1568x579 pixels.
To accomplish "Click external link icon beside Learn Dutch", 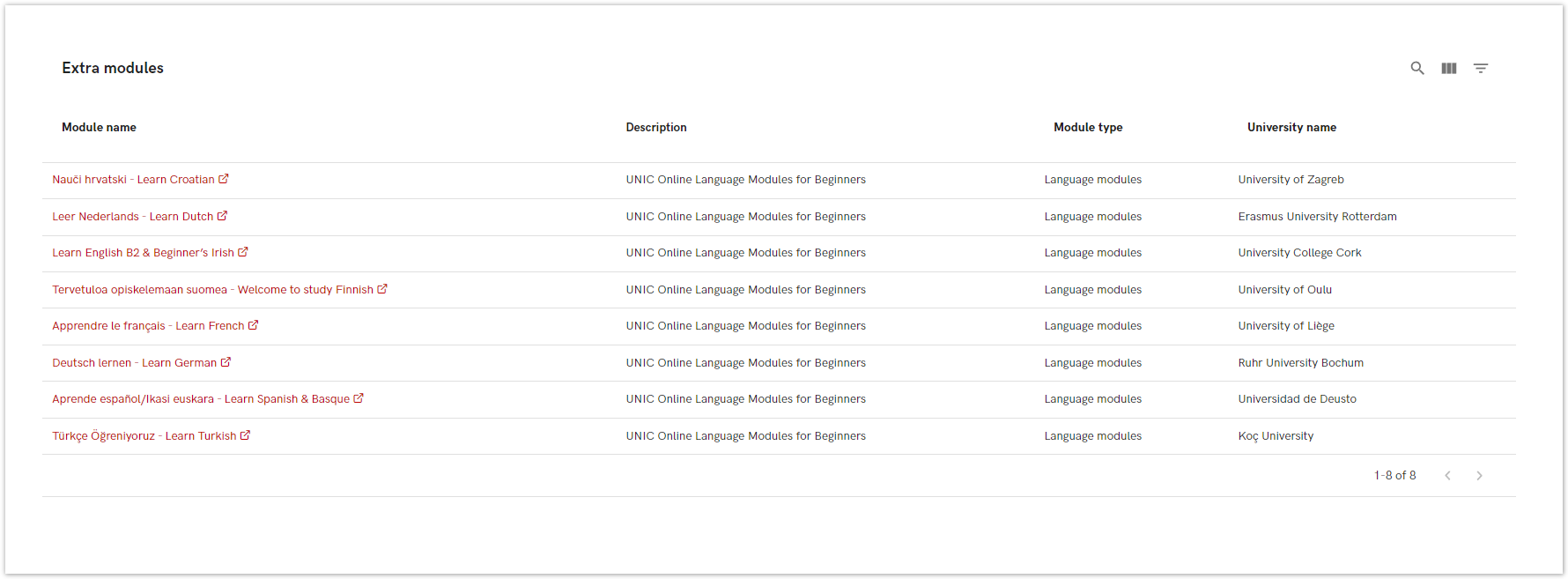I will [222, 216].
